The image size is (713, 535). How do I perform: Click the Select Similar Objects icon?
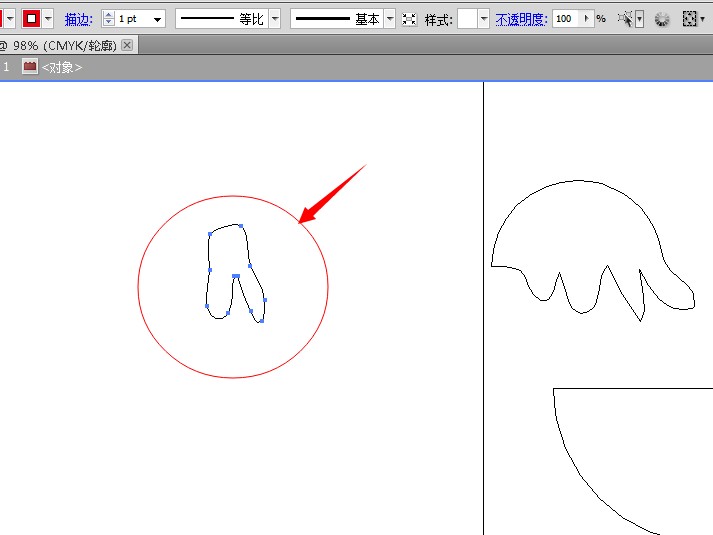pyautogui.click(x=625, y=19)
